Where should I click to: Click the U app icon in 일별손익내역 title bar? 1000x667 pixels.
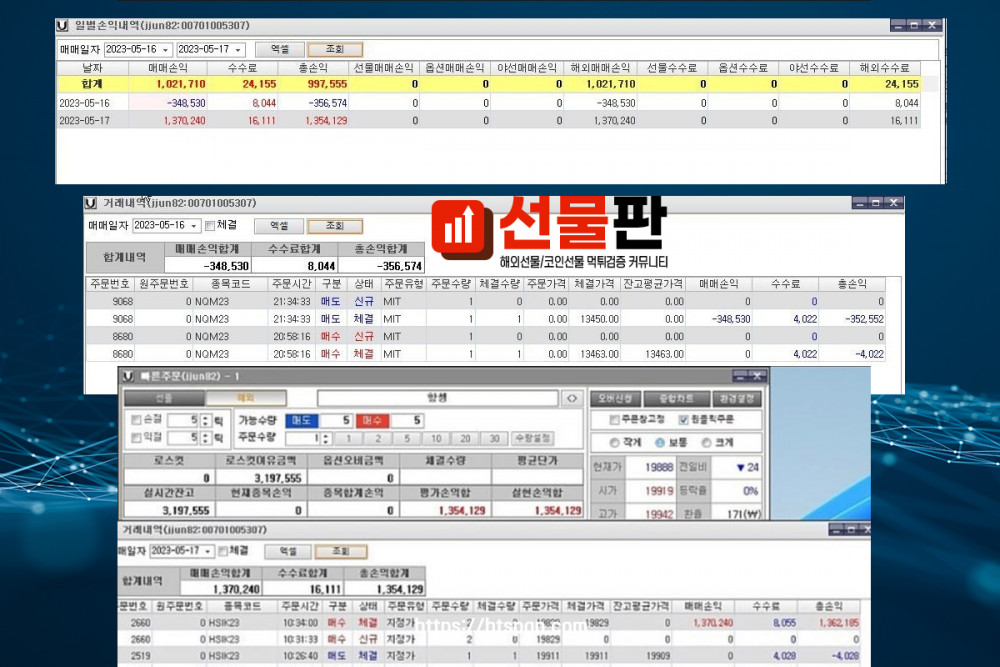(64, 25)
